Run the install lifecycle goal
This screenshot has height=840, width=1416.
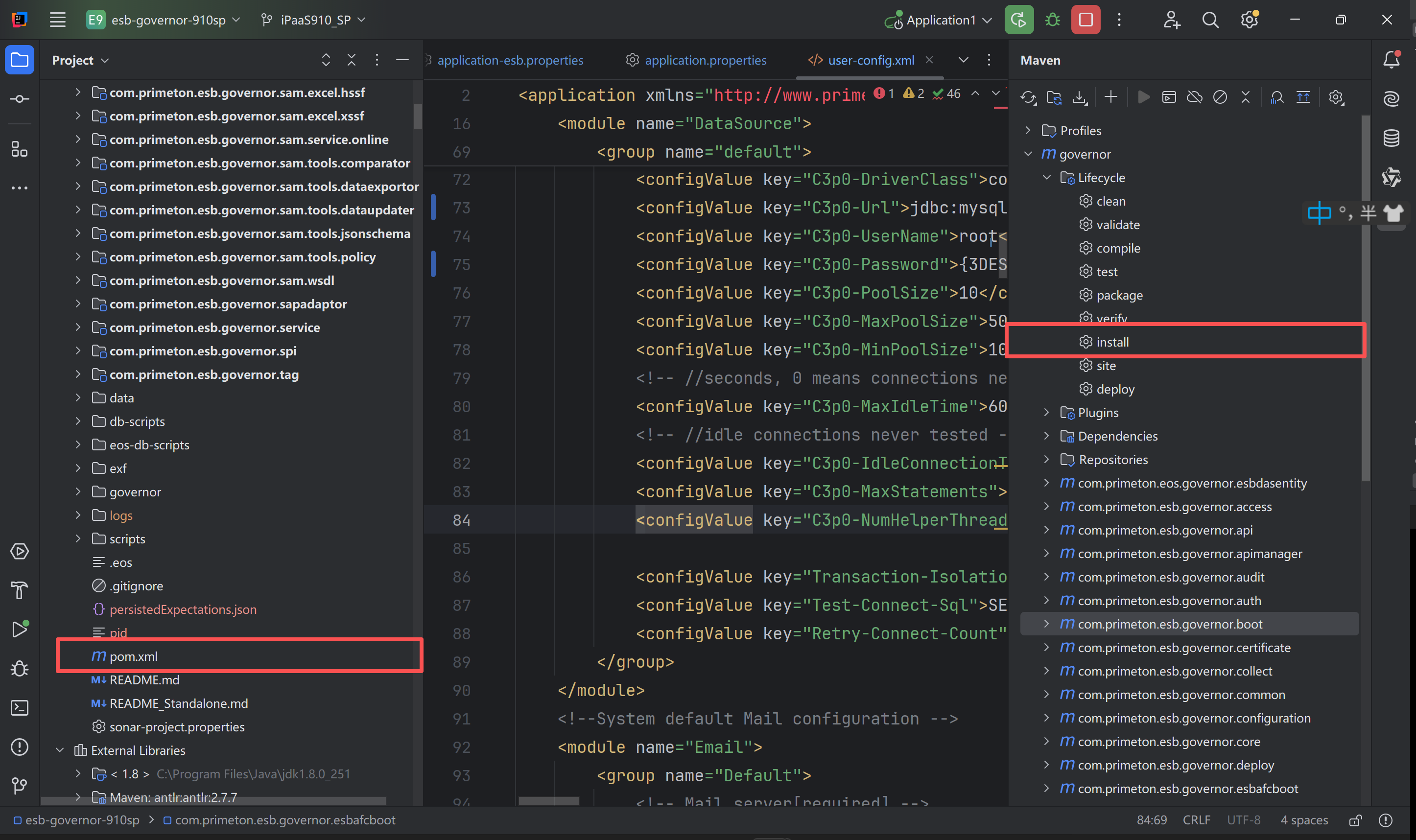tap(1112, 342)
